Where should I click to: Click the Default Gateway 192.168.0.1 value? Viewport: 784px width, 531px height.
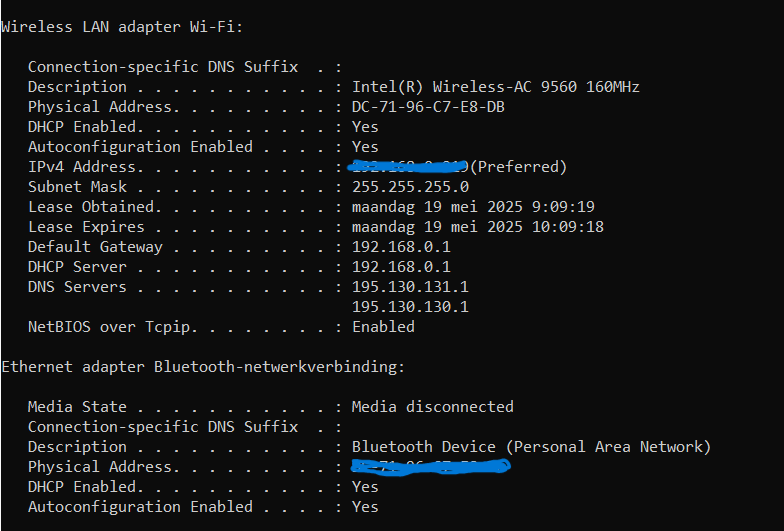point(401,246)
